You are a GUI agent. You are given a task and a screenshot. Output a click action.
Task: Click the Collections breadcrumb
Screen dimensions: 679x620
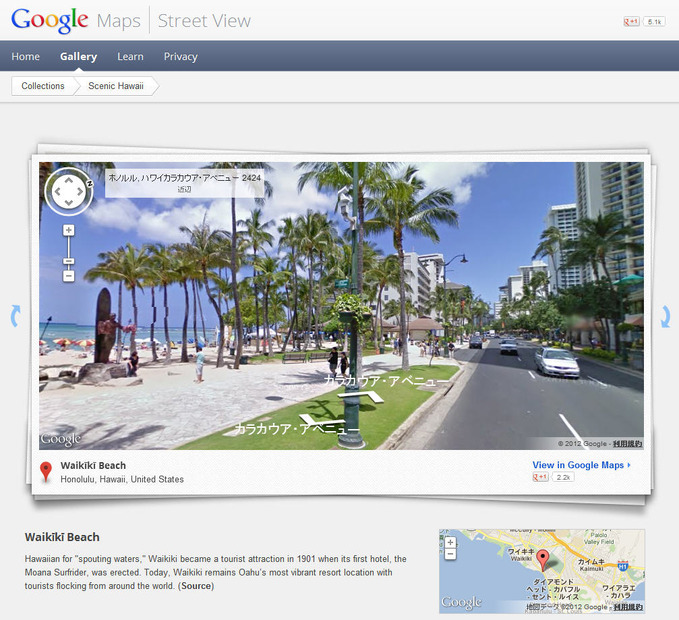[x=43, y=86]
